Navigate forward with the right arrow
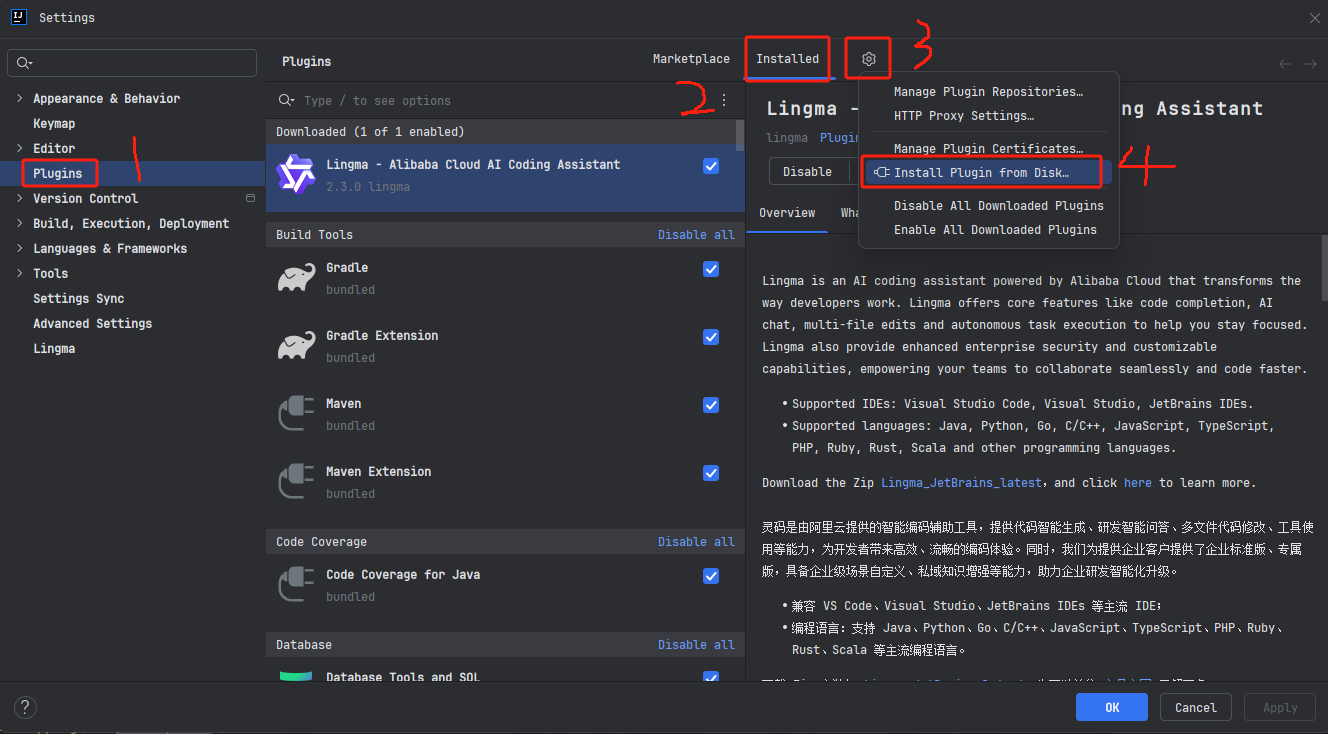The height and width of the screenshot is (734, 1328). click(1311, 63)
